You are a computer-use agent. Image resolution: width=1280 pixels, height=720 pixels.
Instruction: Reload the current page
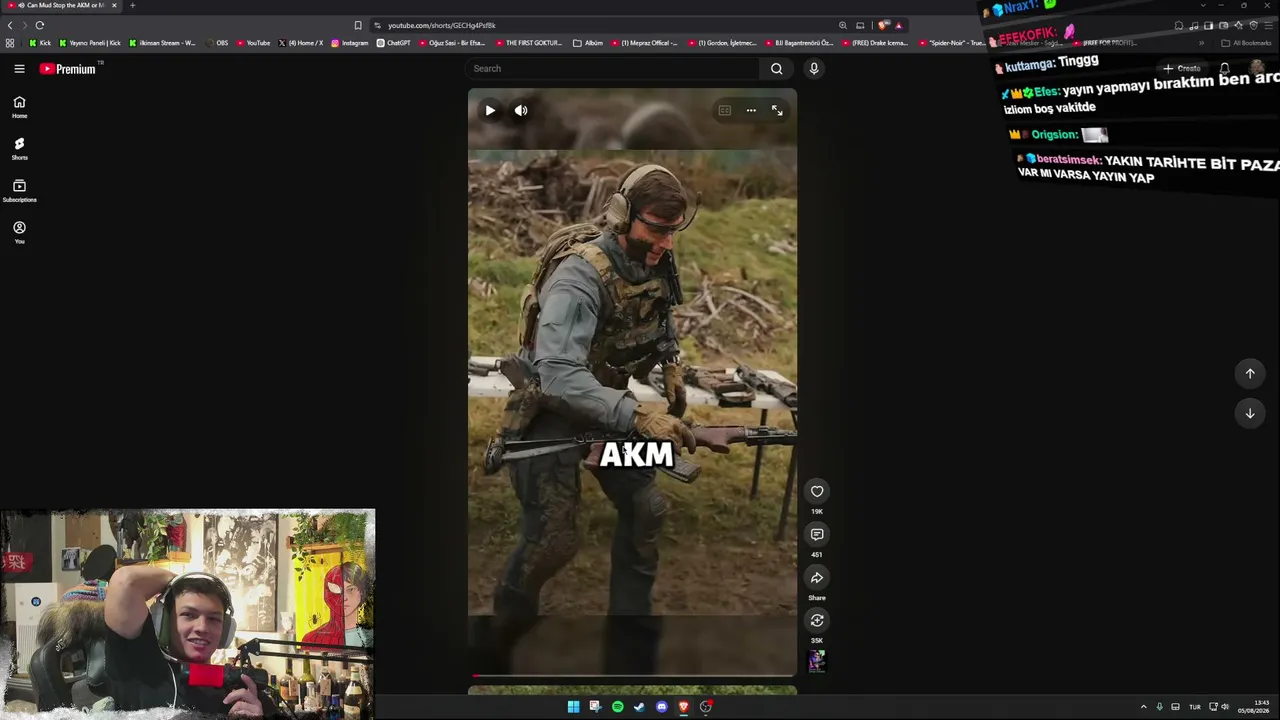[x=40, y=25]
